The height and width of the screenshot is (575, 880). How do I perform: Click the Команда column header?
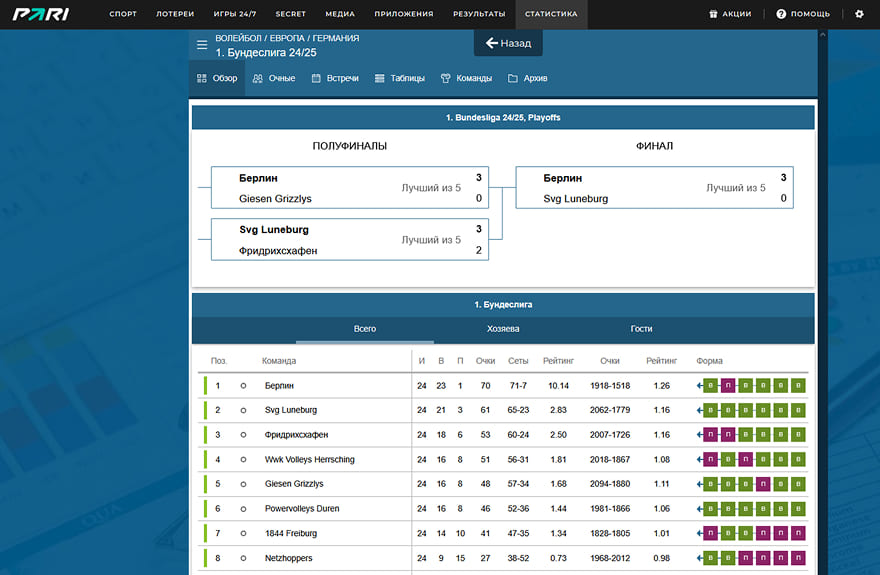[279, 361]
